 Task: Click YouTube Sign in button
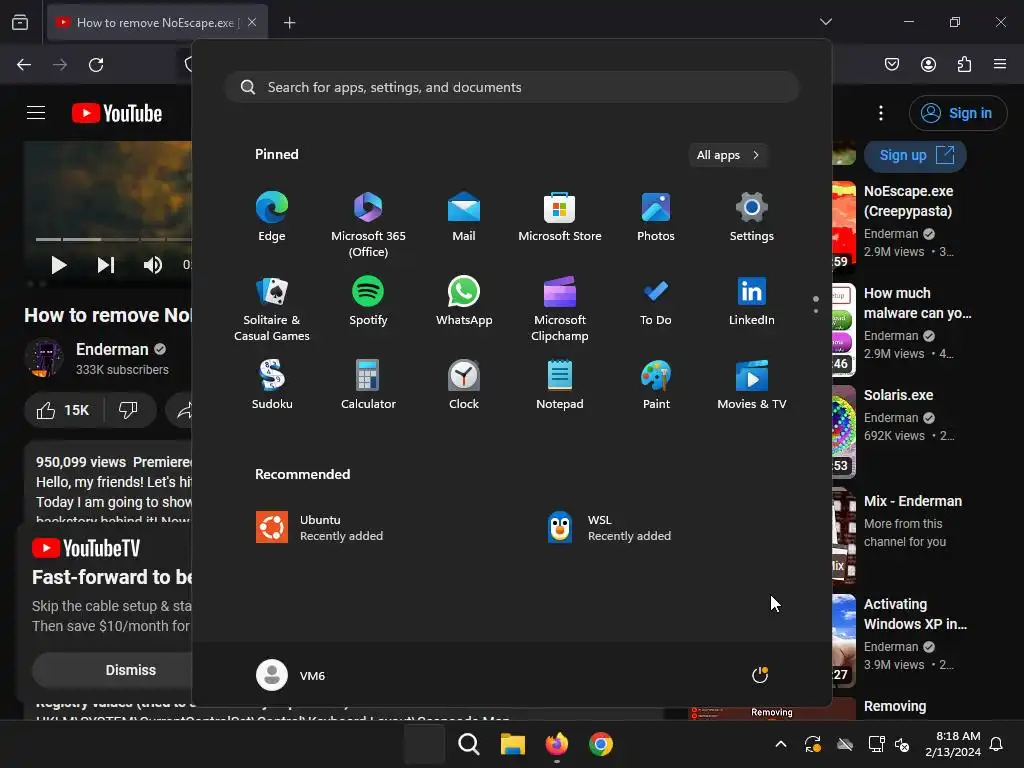957,113
